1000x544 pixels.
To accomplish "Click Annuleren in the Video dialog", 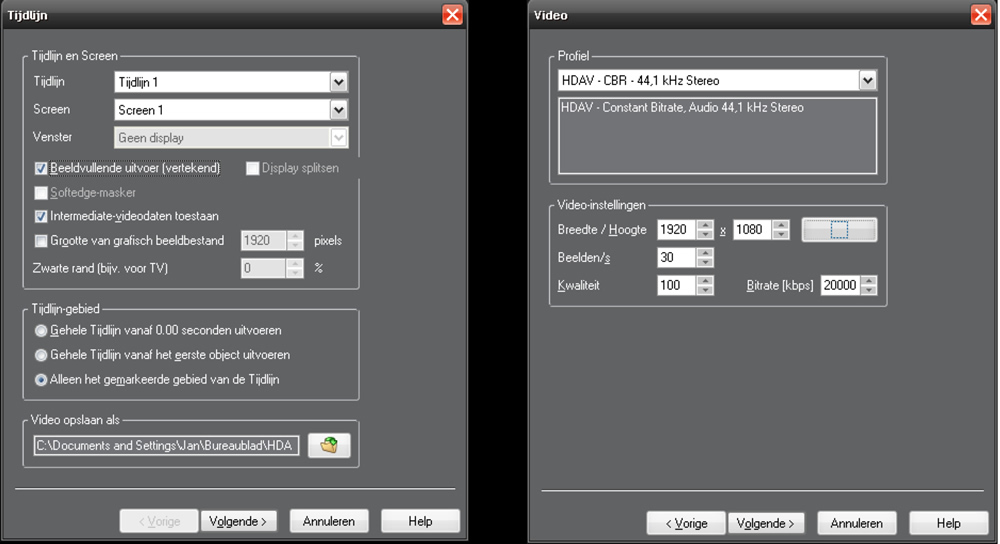I will tap(856, 523).
